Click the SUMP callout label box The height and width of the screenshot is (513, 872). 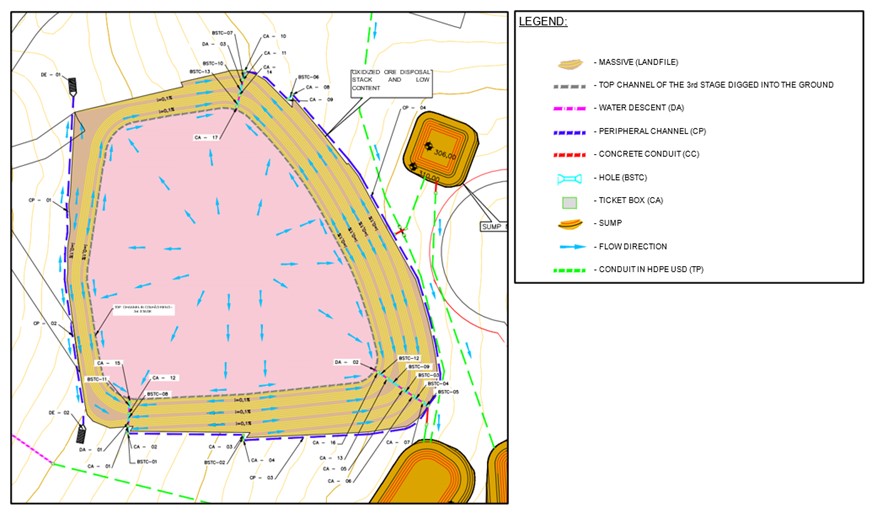[492, 227]
